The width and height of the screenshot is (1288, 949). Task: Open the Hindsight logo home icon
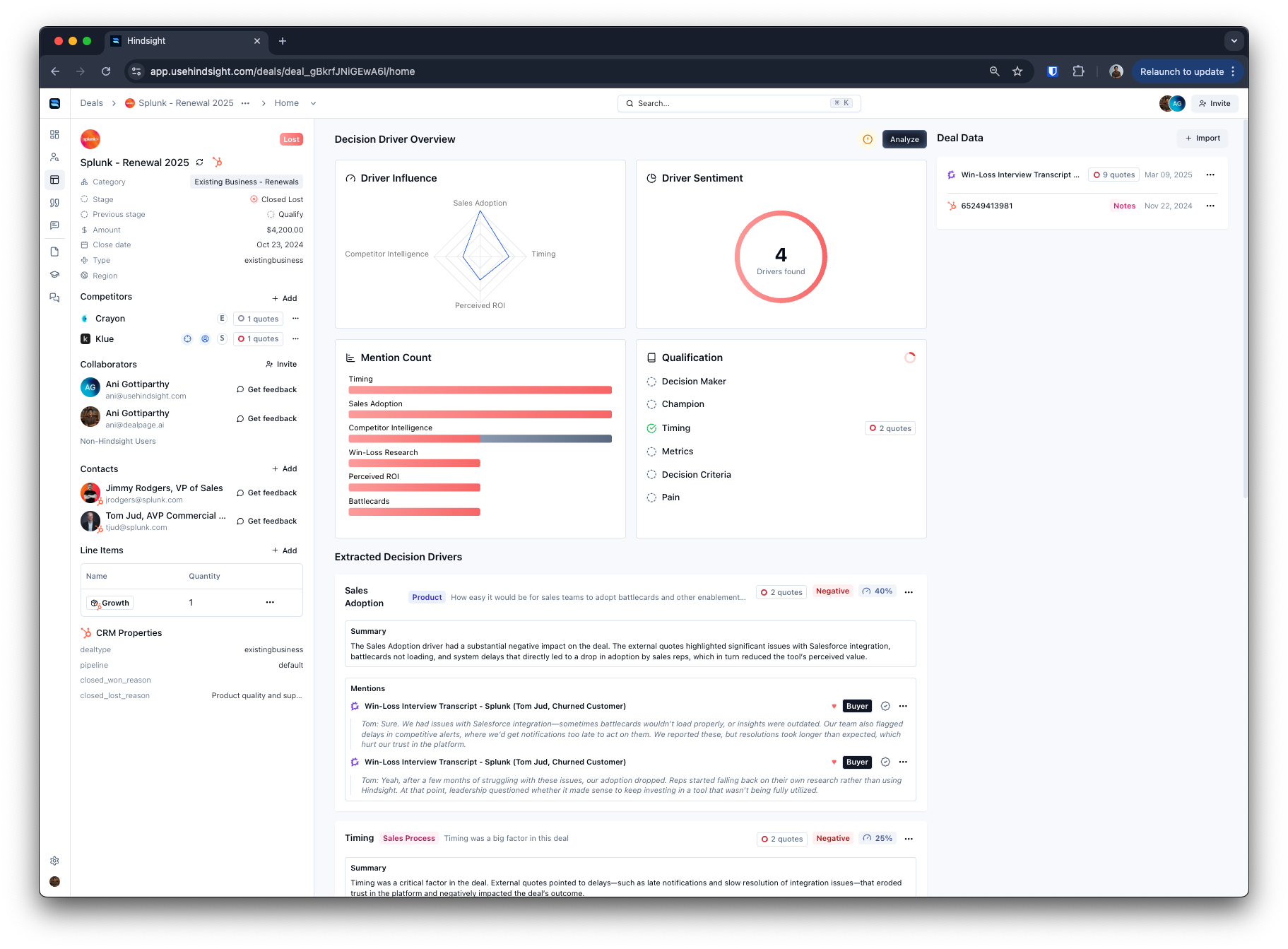[x=54, y=103]
